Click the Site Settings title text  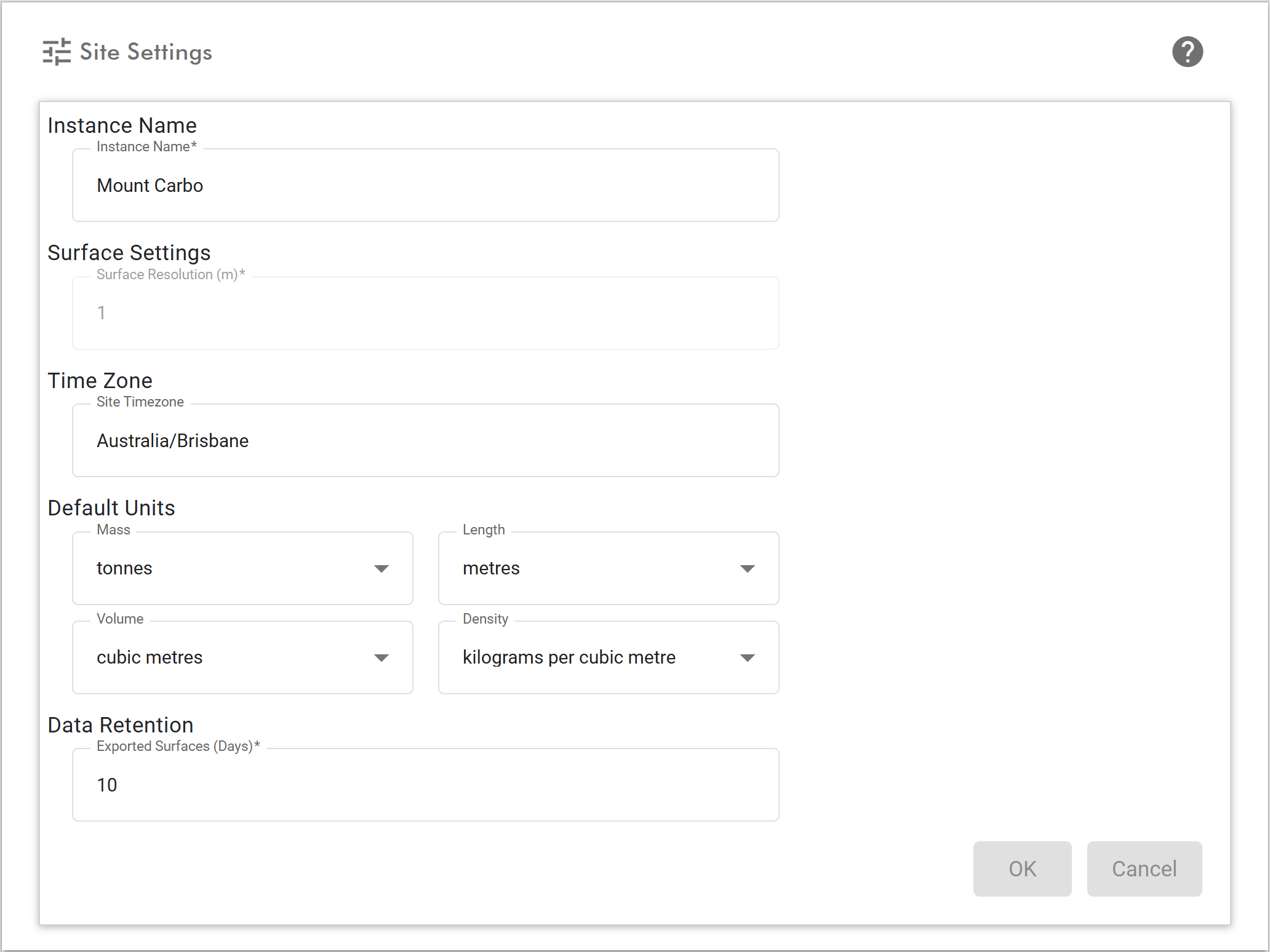coord(146,52)
